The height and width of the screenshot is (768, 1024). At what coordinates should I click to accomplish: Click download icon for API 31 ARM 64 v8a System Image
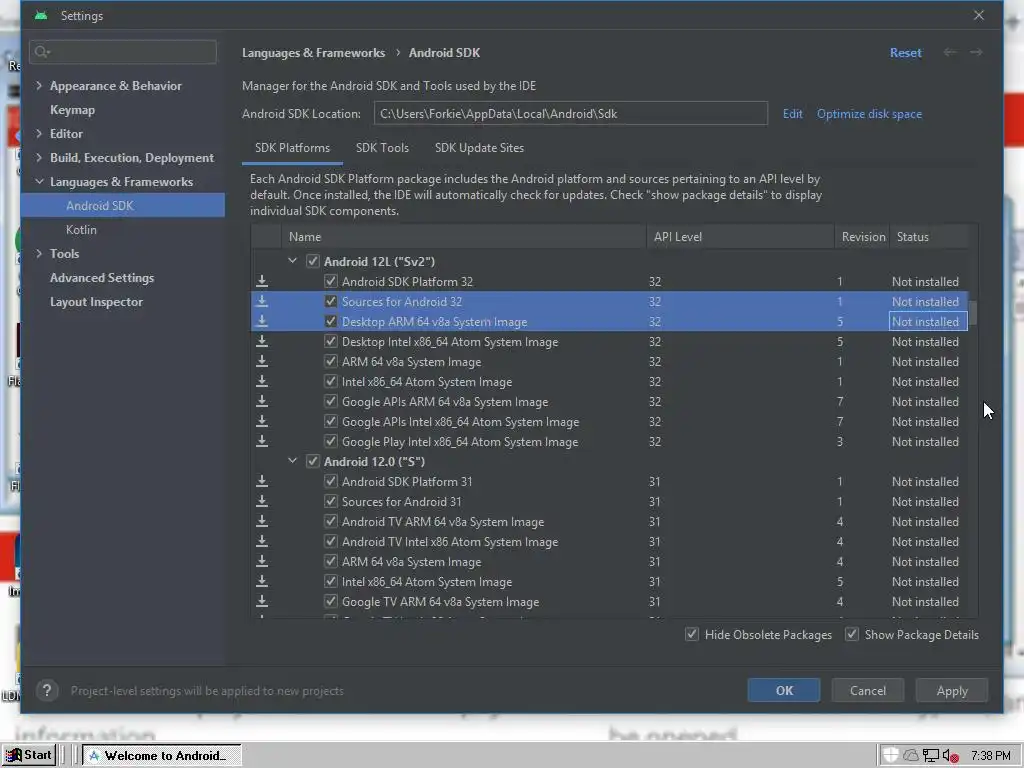click(262, 562)
